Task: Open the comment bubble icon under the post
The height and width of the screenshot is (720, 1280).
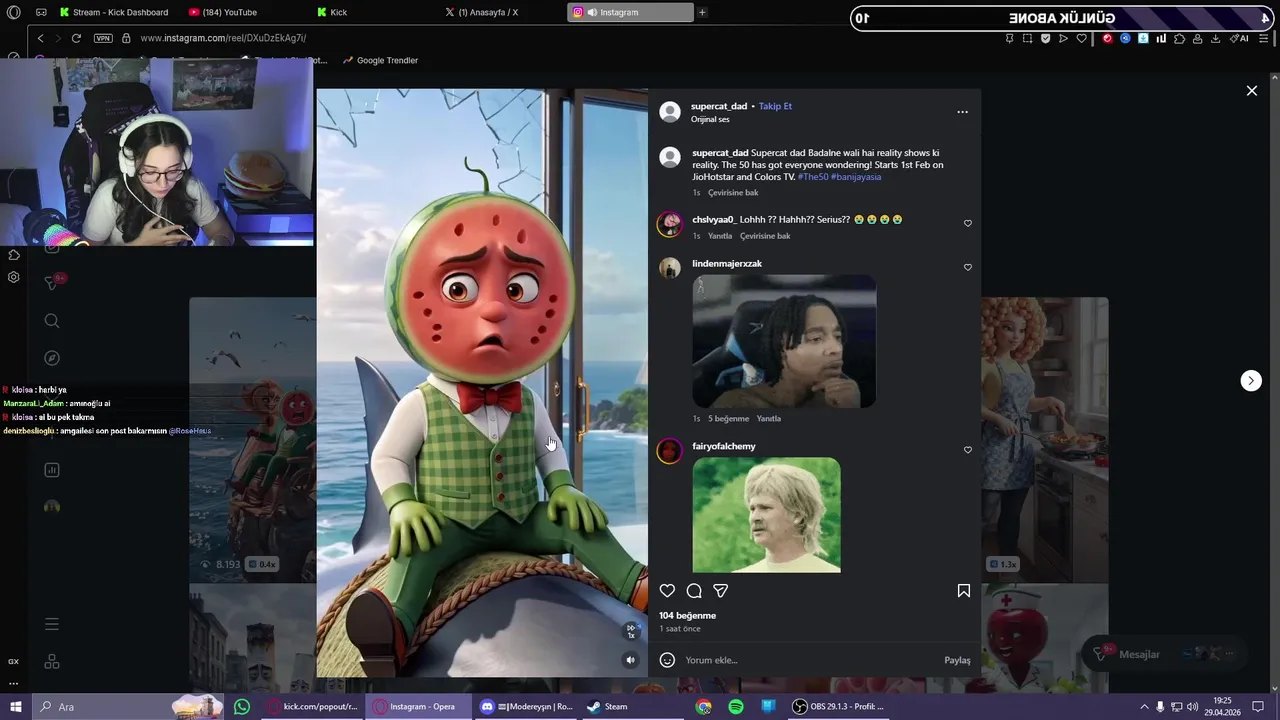Action: tap(694, 591)
